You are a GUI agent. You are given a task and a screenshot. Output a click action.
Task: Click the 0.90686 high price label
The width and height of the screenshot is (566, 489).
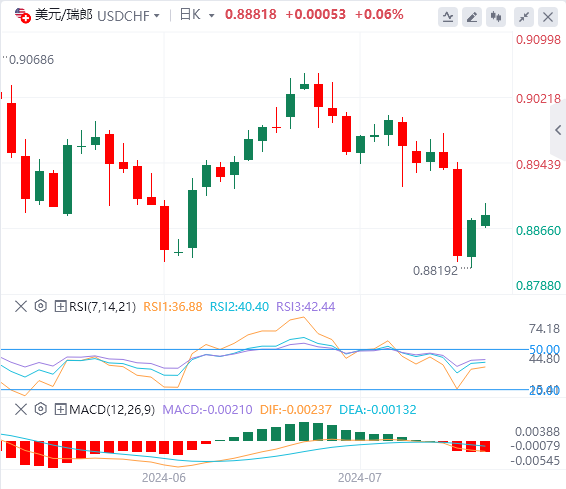(x=31, y=60)
